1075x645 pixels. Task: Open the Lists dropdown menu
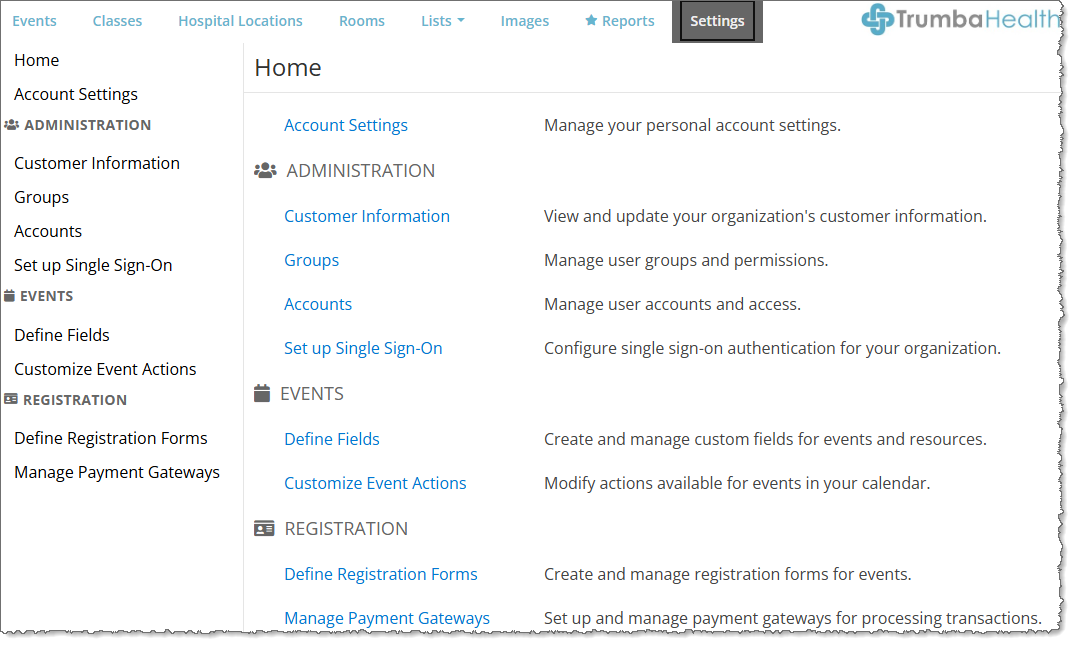tap(442, 20)
